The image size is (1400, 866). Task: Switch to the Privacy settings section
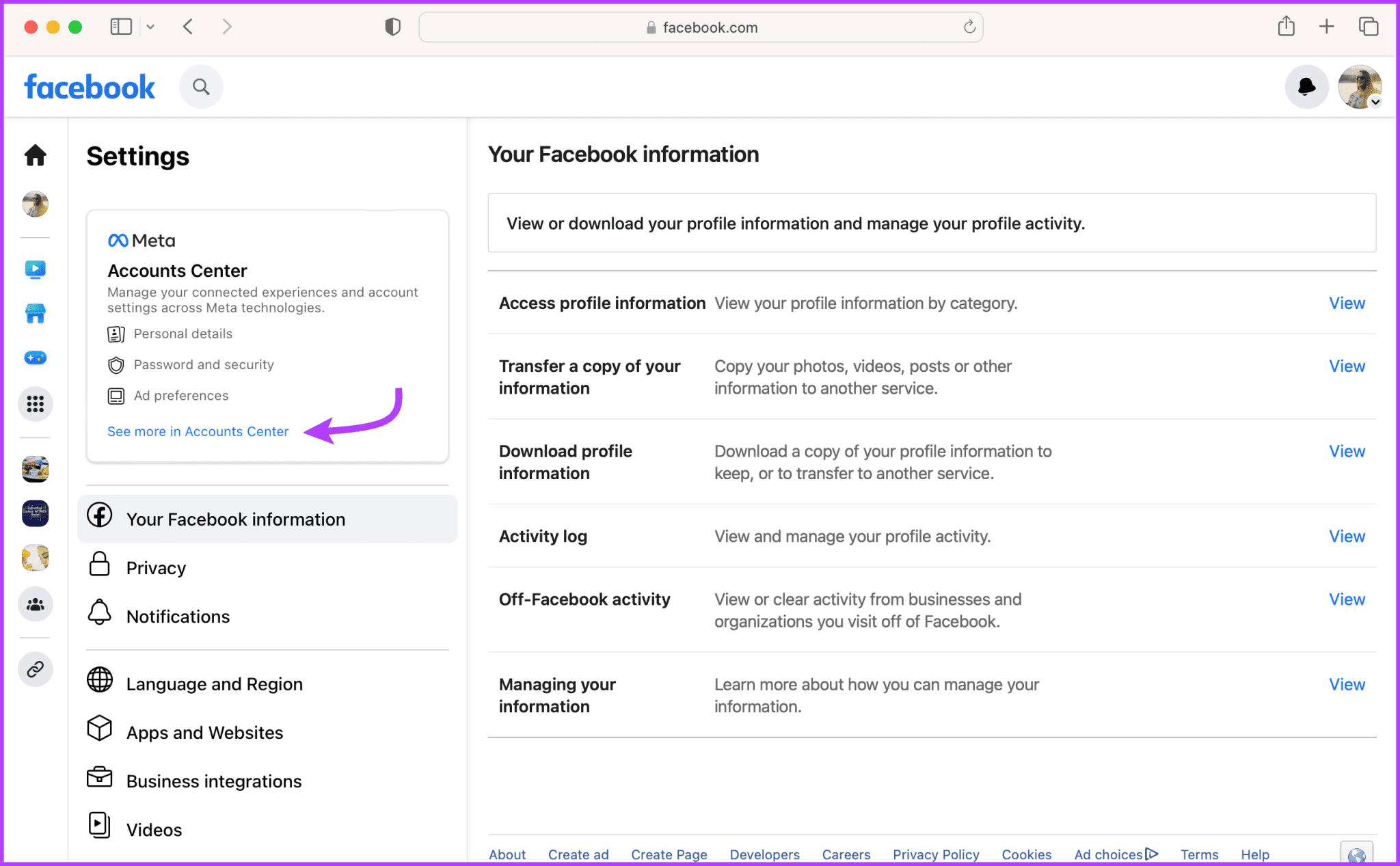click(156, 567)
